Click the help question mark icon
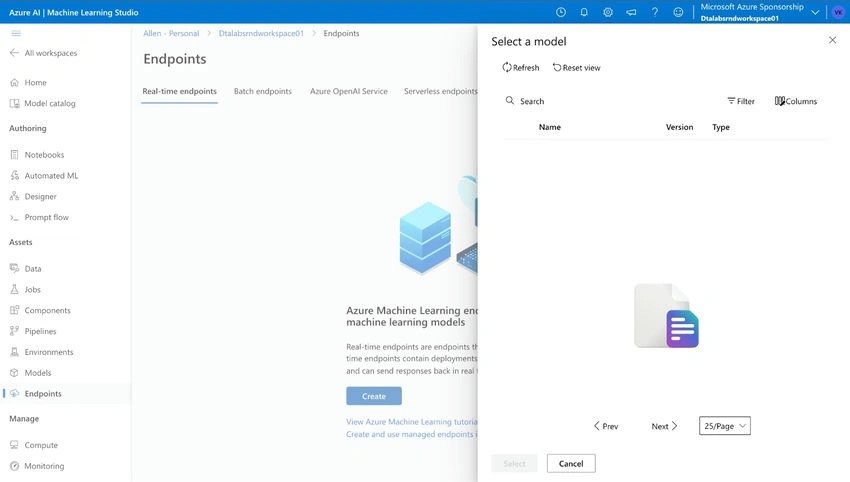Viewport: 850px width, 482px height. pos(655,12)
